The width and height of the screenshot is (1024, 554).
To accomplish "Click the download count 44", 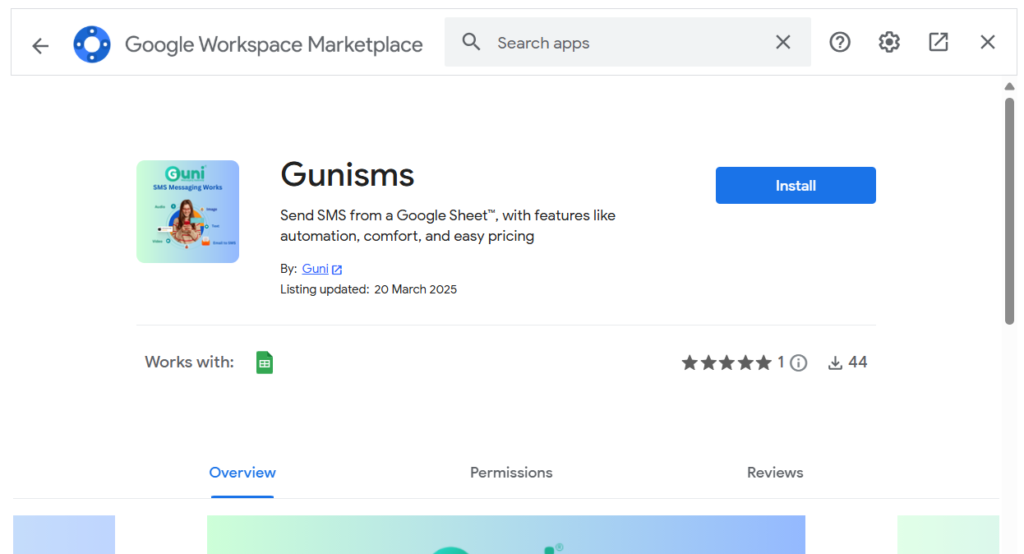I will pyautogui.click(x=857, y=363).
